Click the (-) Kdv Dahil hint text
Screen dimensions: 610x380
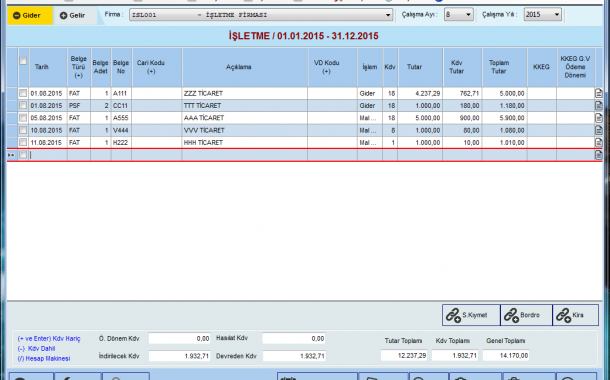(36, 348)
